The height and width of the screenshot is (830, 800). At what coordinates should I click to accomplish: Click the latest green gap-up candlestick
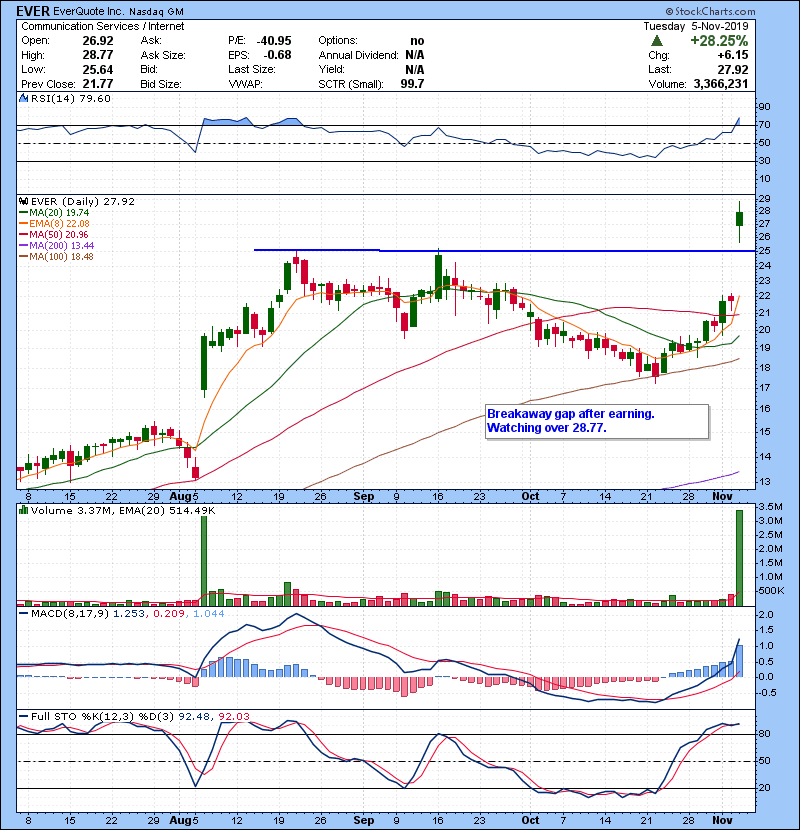pos(740,219)
